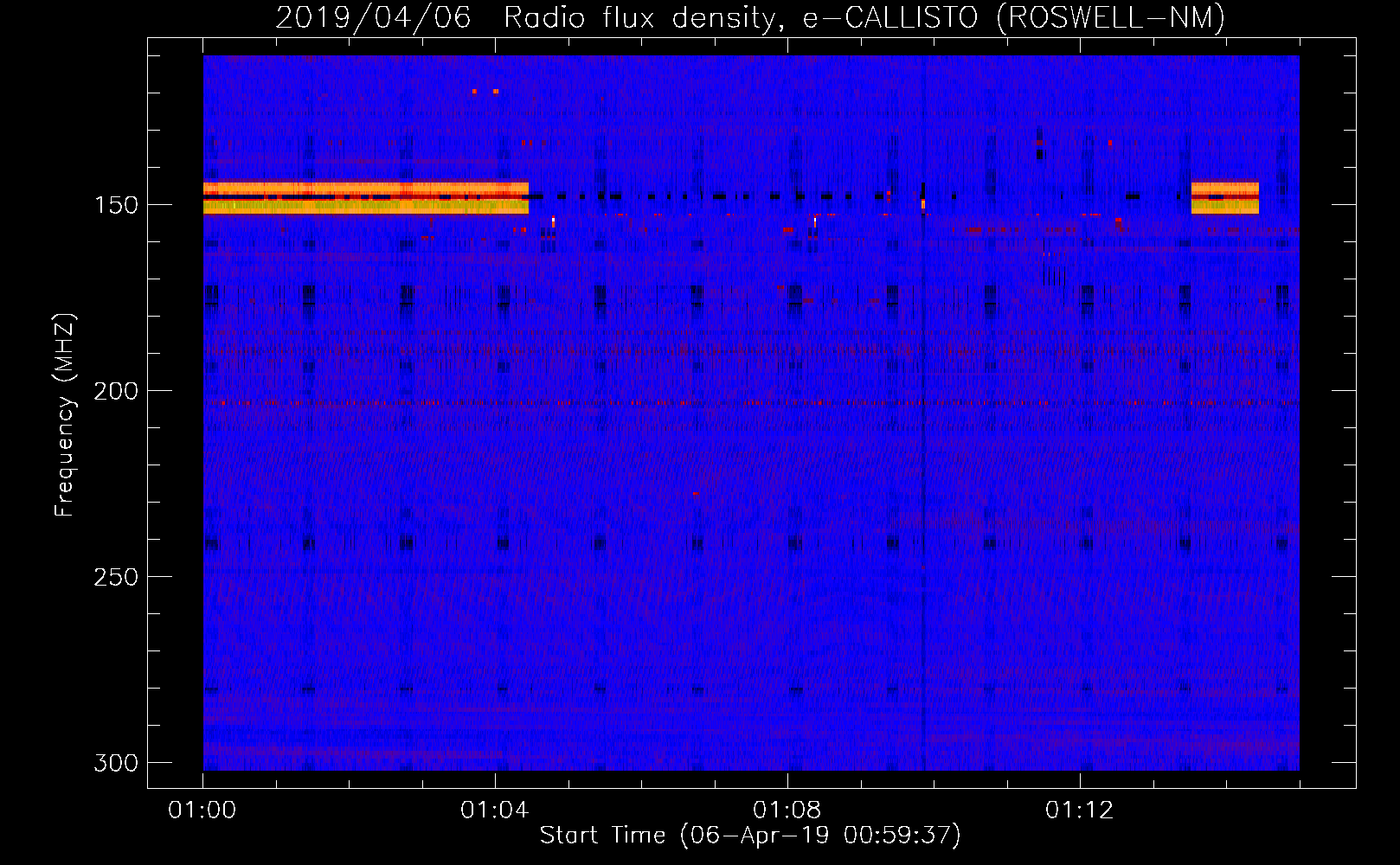The height and width of the screenshot is (865, 1400).
Task: Click the 150 frequency tick label
Action: point(116,205)
